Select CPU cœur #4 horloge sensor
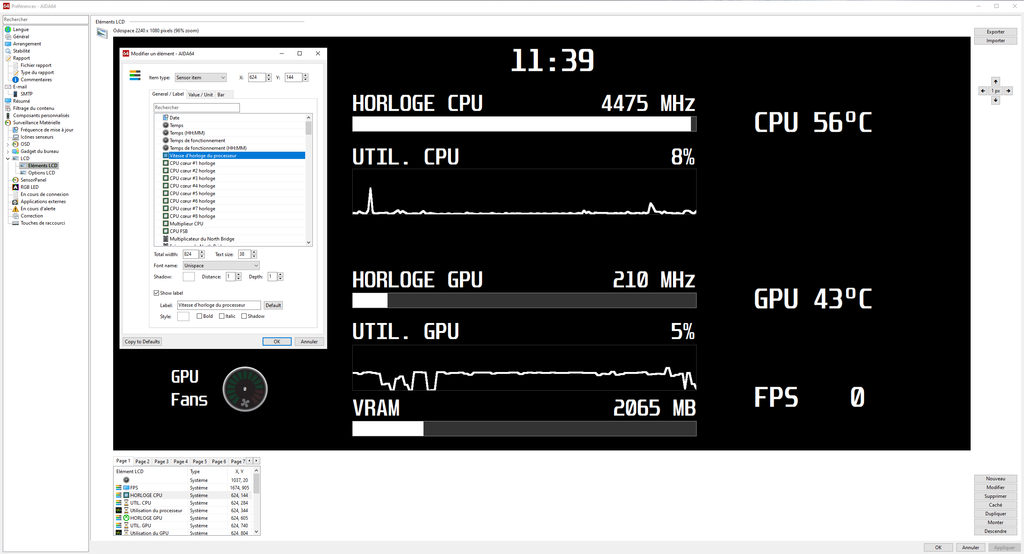 click(x=192, y=186)
